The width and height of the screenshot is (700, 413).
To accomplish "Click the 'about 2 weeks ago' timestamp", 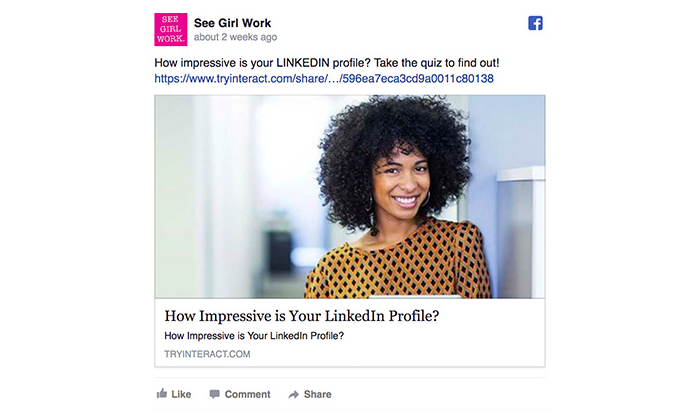I will [x=235, y=37].
